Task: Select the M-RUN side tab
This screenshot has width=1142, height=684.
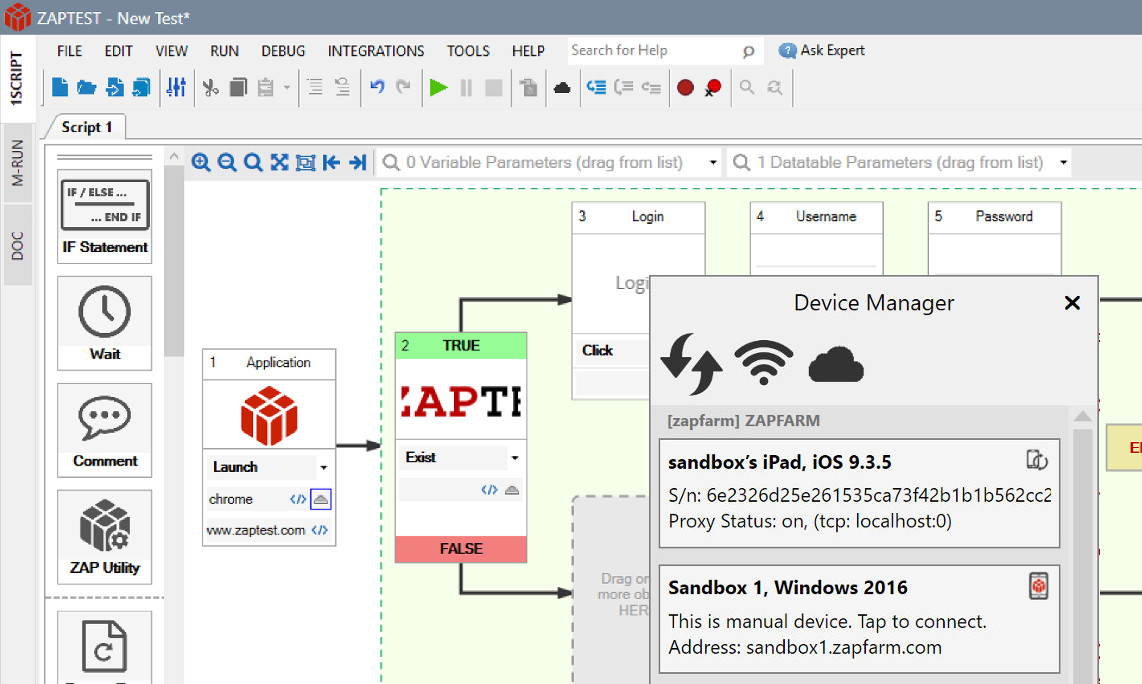Action: coord(17,163)
